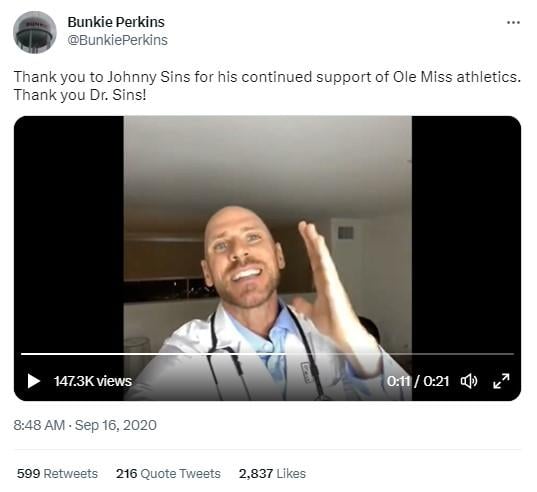Jump to the end of the video progress bar
The image size is (537, 492).
pos(513,354)
